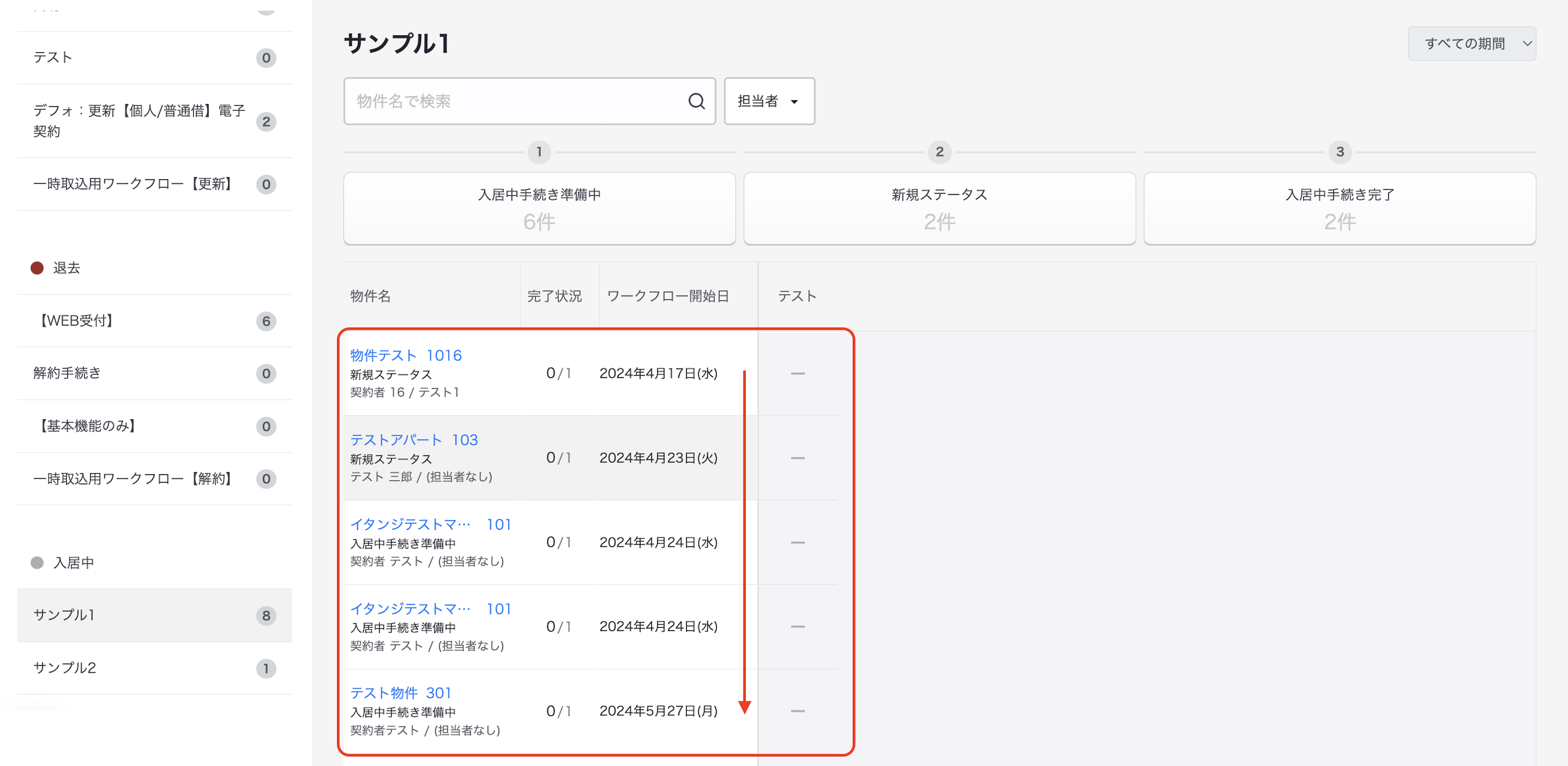
Task: Select 【WEB受付】 workflow in sidebar
Action: [x=155, y=321]
